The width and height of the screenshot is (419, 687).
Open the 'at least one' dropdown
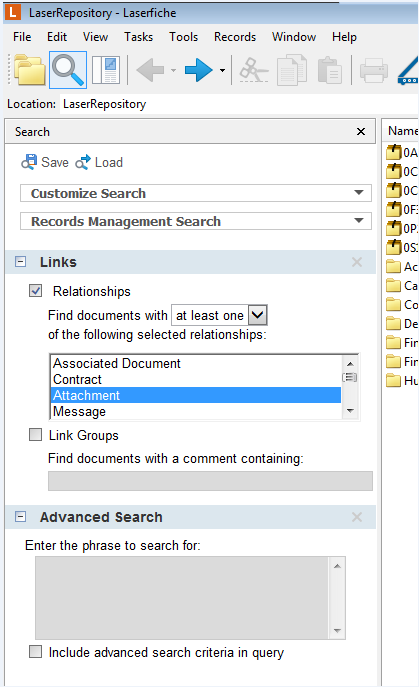tap(257, 315)
